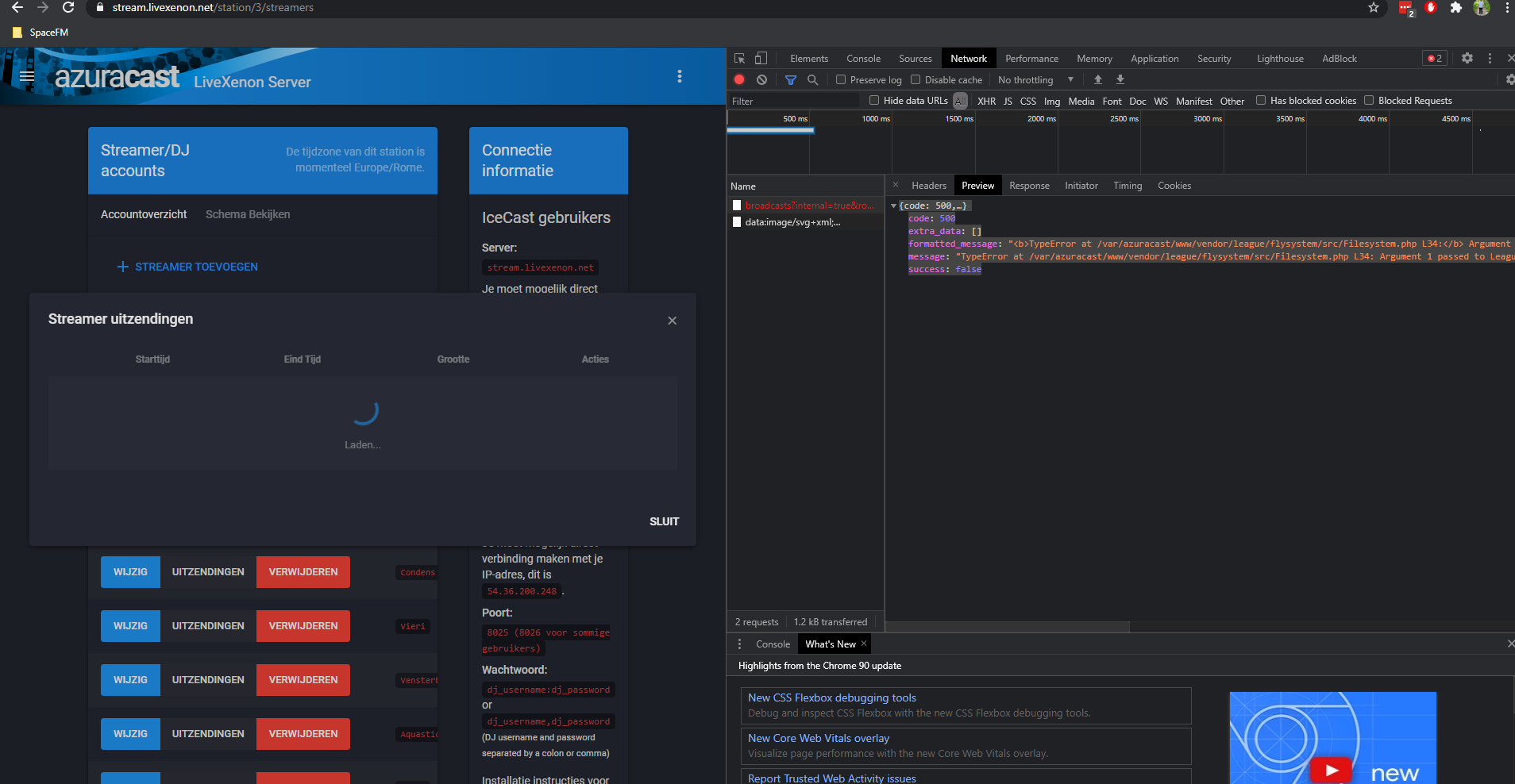
Task: Check the Hide data URLs option
Action: pos(873,100)
